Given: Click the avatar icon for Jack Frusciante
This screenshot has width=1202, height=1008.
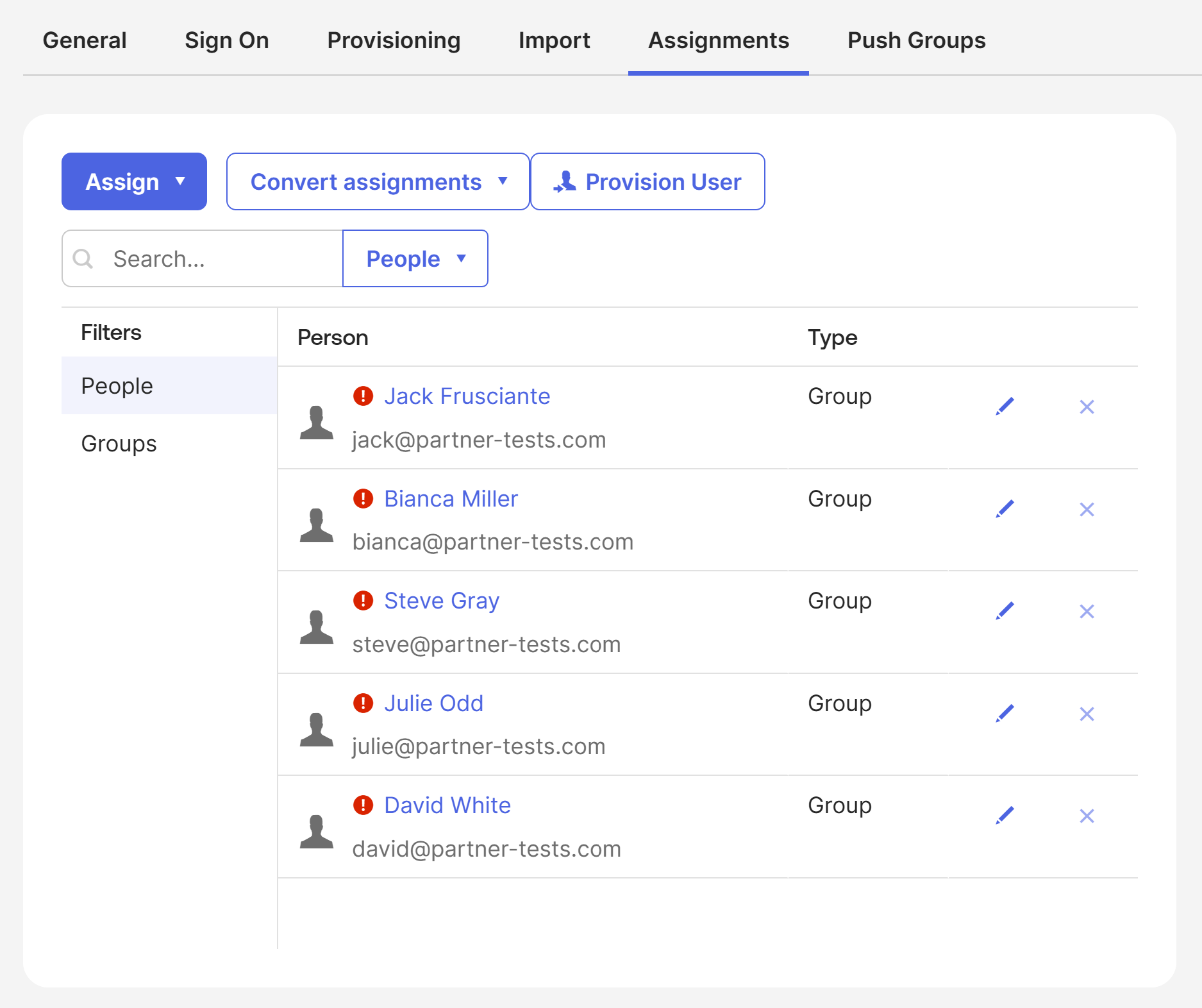Looking at the screenshot, I should [317, 423].
